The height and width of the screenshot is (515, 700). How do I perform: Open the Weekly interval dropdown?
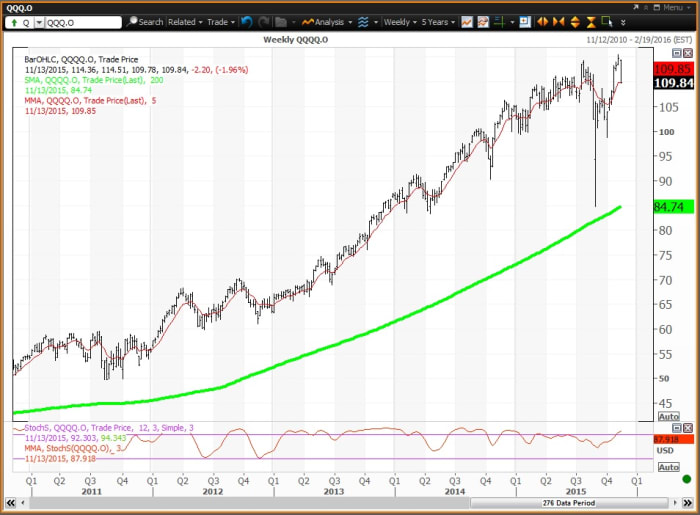[x=400, y=21]
